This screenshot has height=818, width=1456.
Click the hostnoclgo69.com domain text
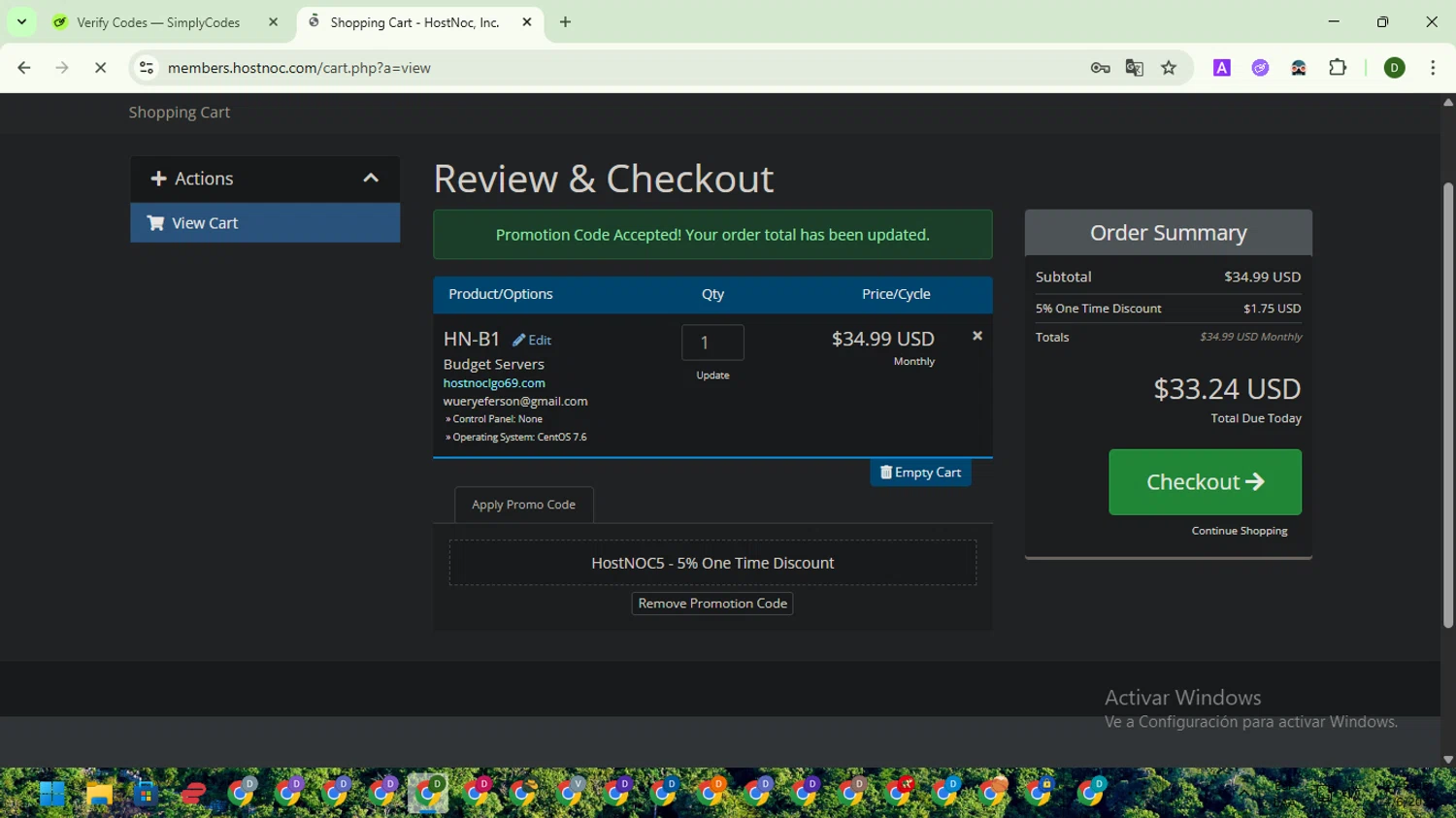pyautogui.click(x=494, y=383)
